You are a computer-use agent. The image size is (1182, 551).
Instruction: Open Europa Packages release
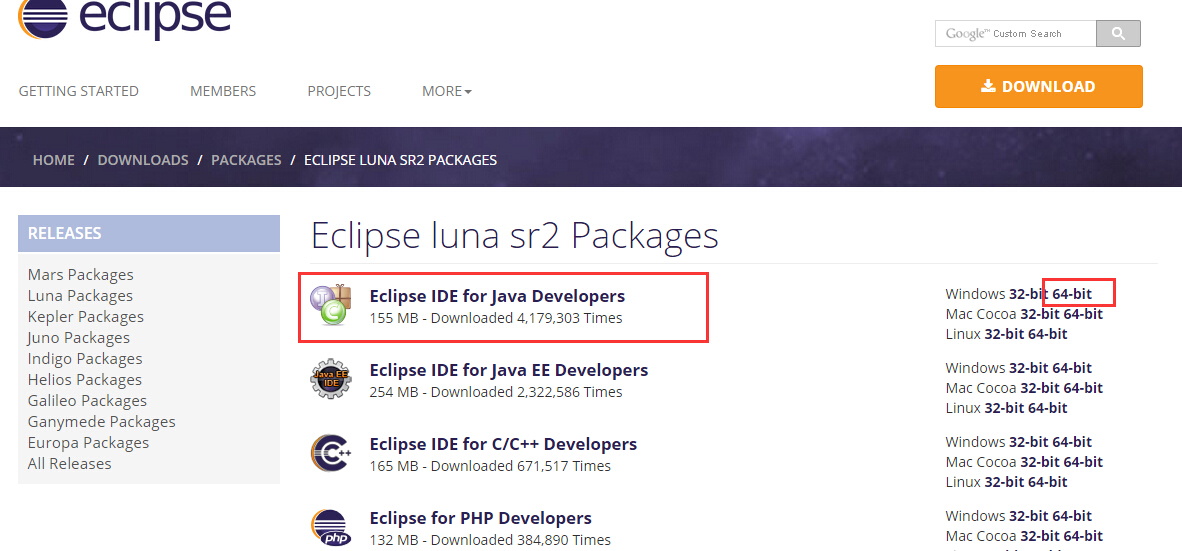click(x=88, y=442)
